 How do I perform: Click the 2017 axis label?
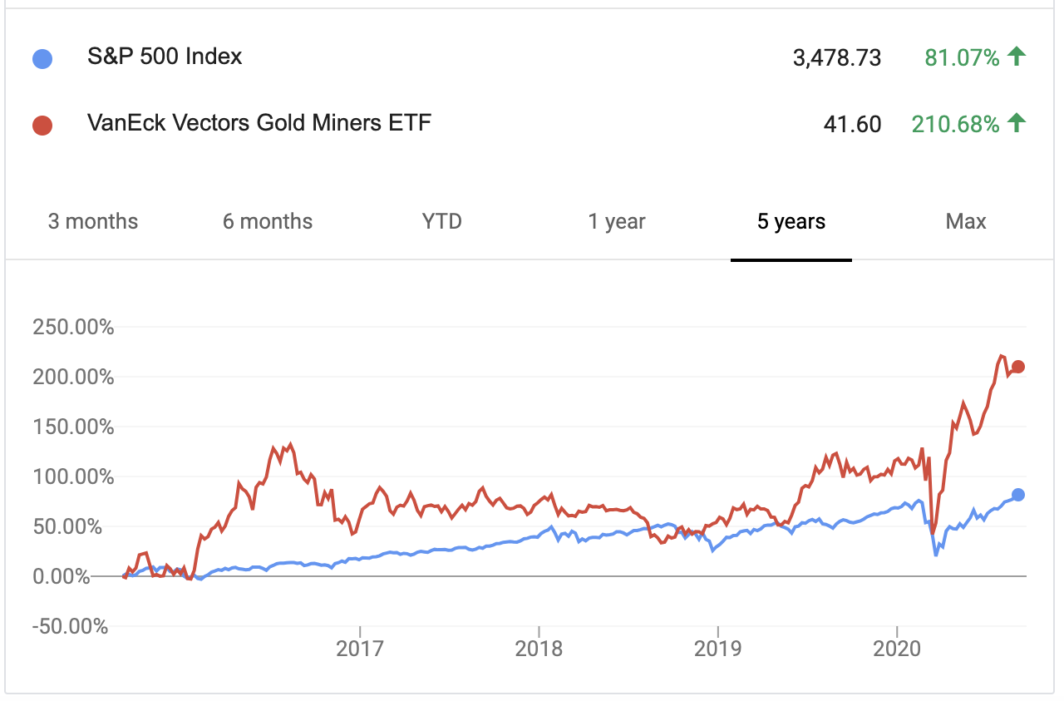pyautogui.click(x=360, y=649)
